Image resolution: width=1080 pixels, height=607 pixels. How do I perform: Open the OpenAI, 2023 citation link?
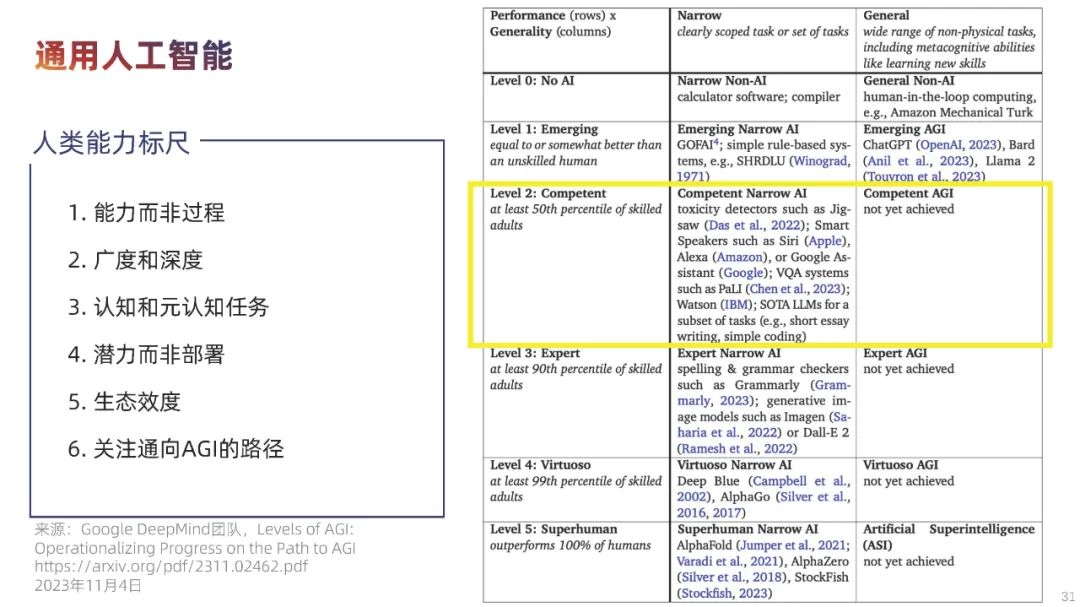point(959,145)
